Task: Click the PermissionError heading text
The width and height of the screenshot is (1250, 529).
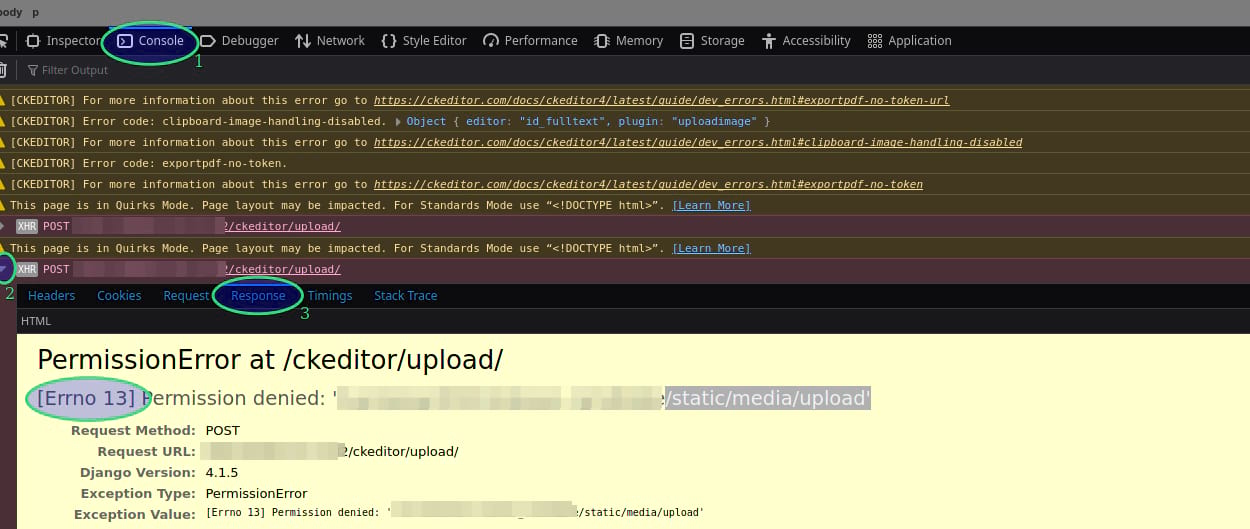Action: [x=270, y=360]
